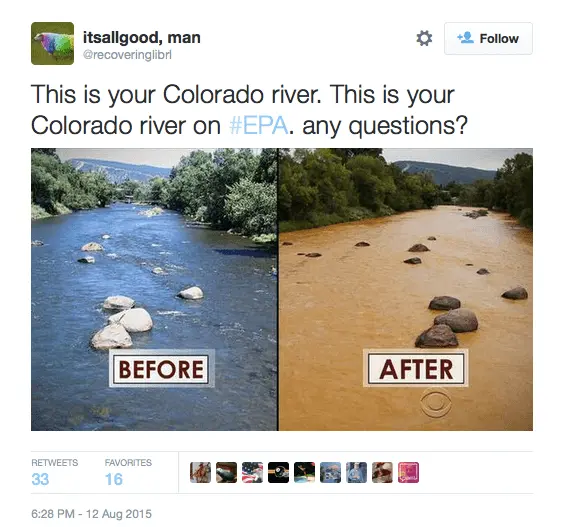Open the red hat user avatar
The image size is (564, 527).
382,472
